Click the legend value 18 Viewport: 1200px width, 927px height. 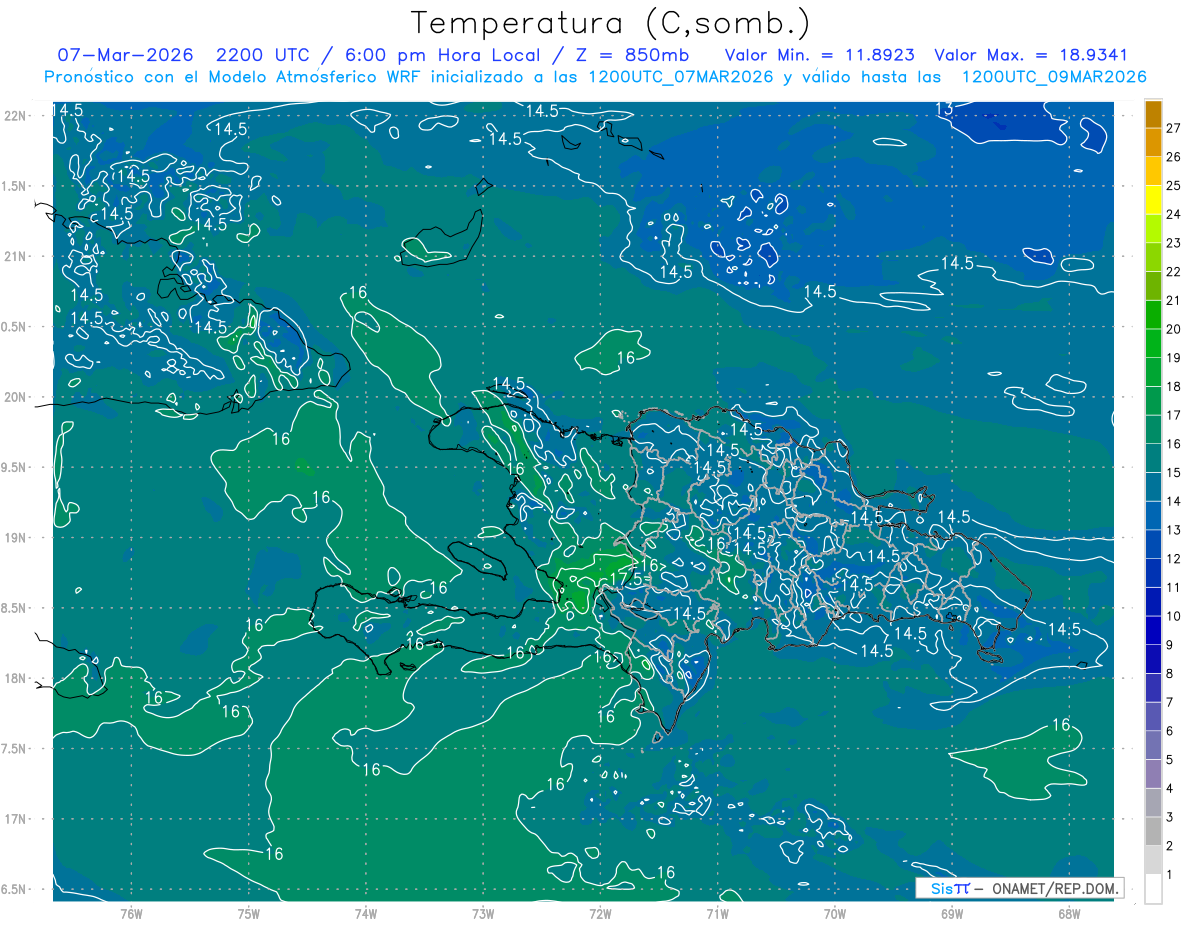click(1174, 386)
